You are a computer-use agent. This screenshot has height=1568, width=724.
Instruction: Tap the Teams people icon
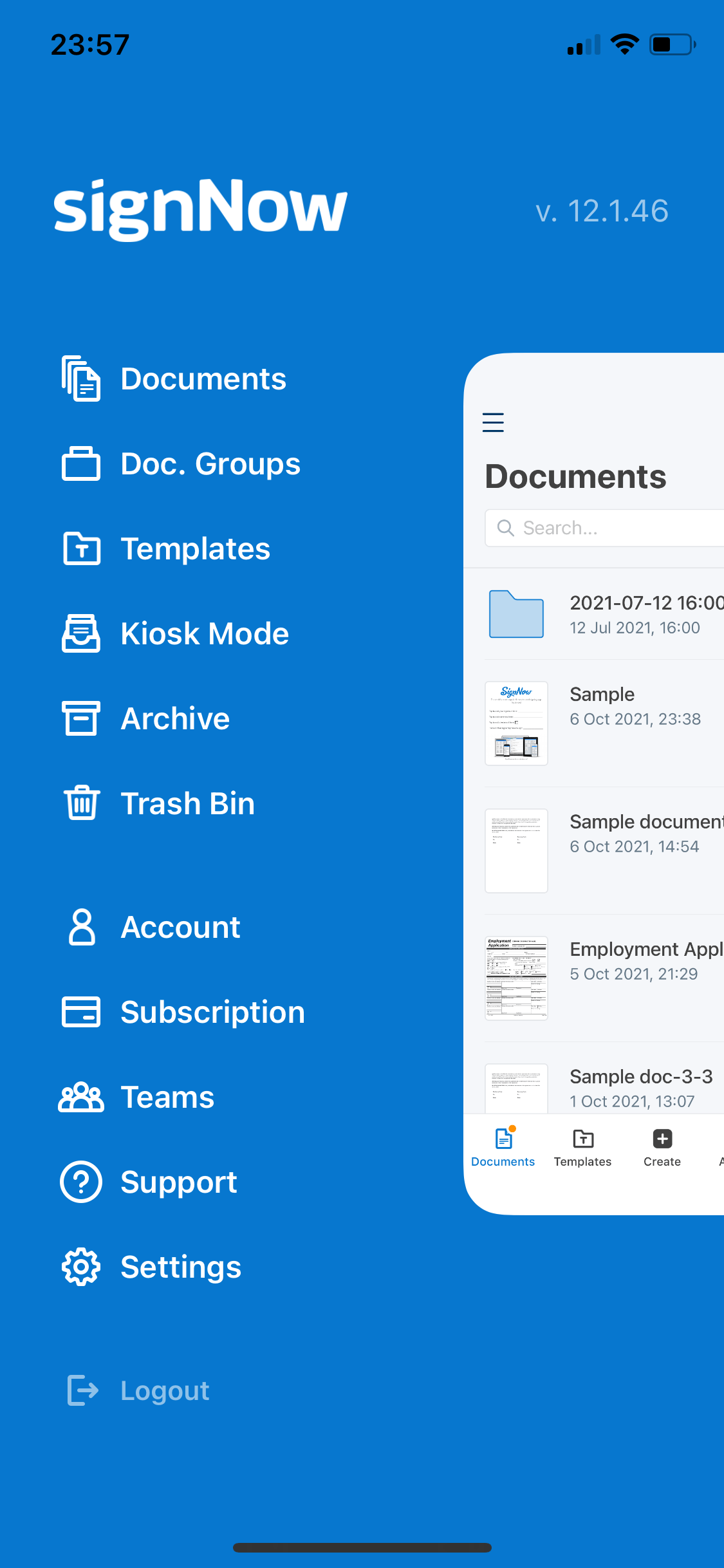(x=81, y=1097)
